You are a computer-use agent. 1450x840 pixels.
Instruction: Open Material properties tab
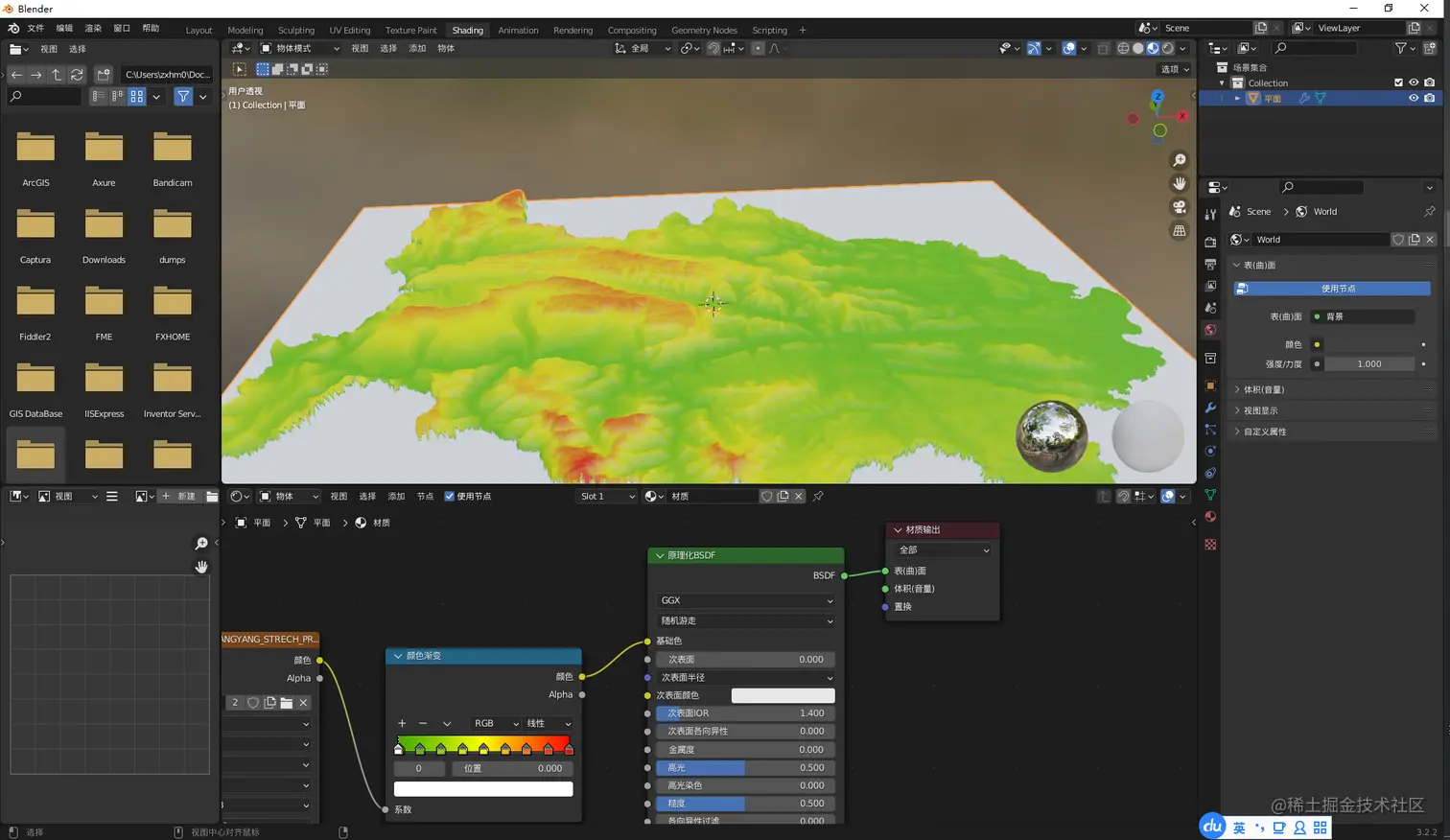[x=1210, y=517]
